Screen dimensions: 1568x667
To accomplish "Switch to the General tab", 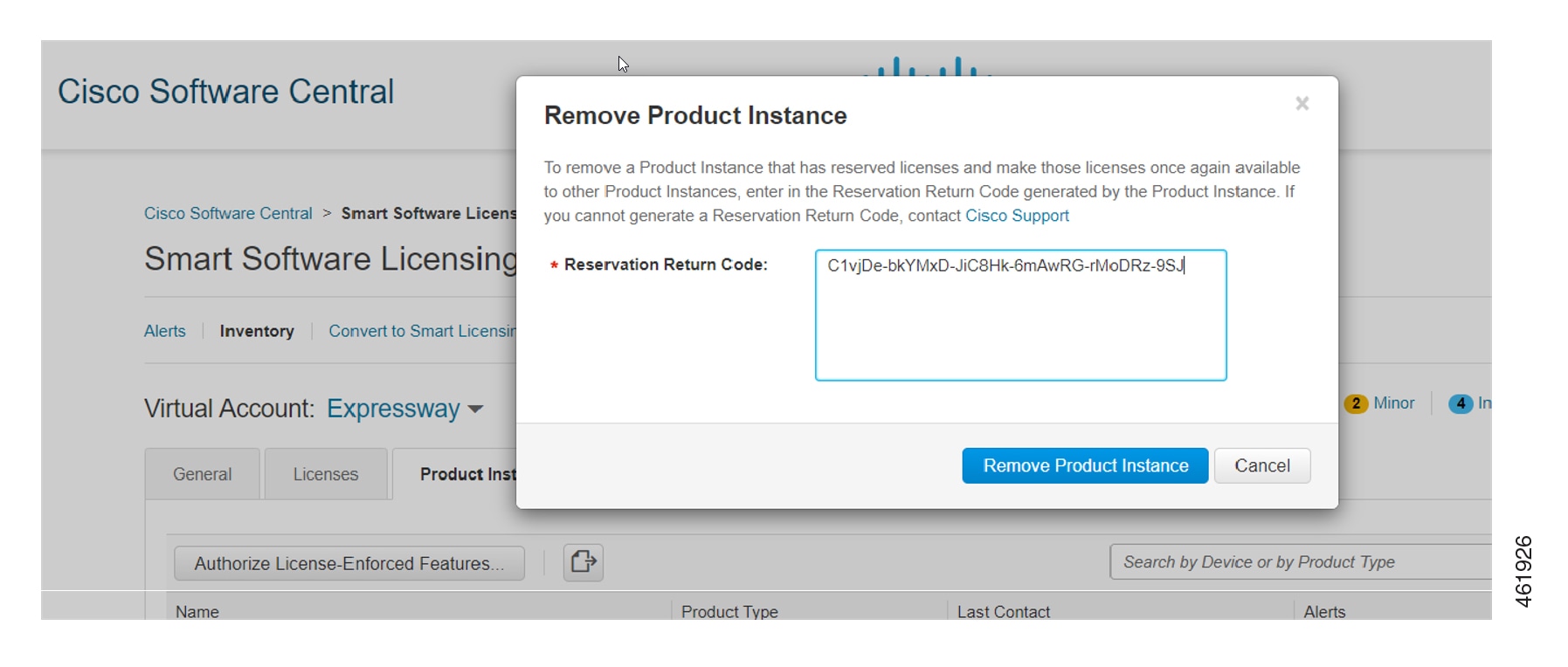I will tap(202, 474).
